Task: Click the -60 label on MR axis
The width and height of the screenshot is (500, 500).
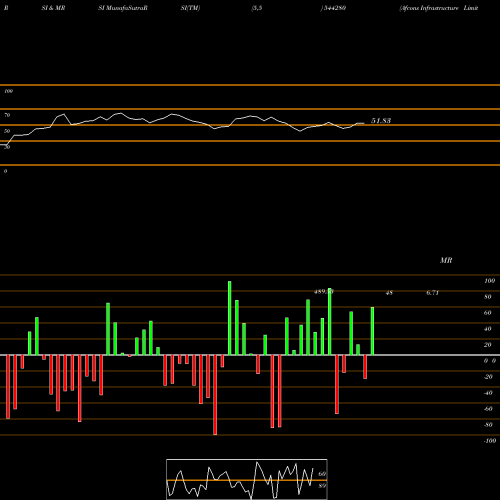Action: 488,409
